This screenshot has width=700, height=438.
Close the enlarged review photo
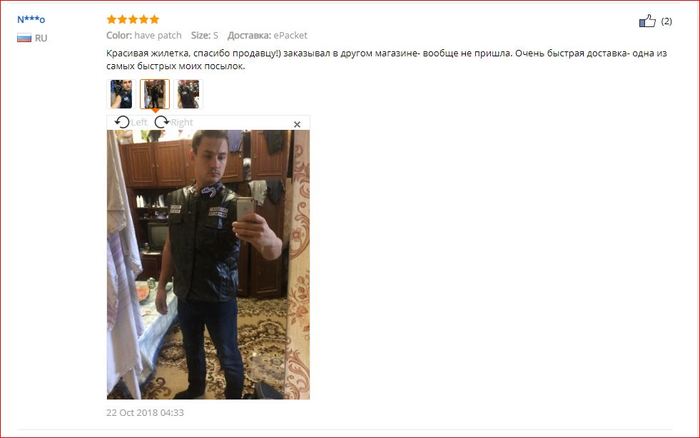[297, 125]
